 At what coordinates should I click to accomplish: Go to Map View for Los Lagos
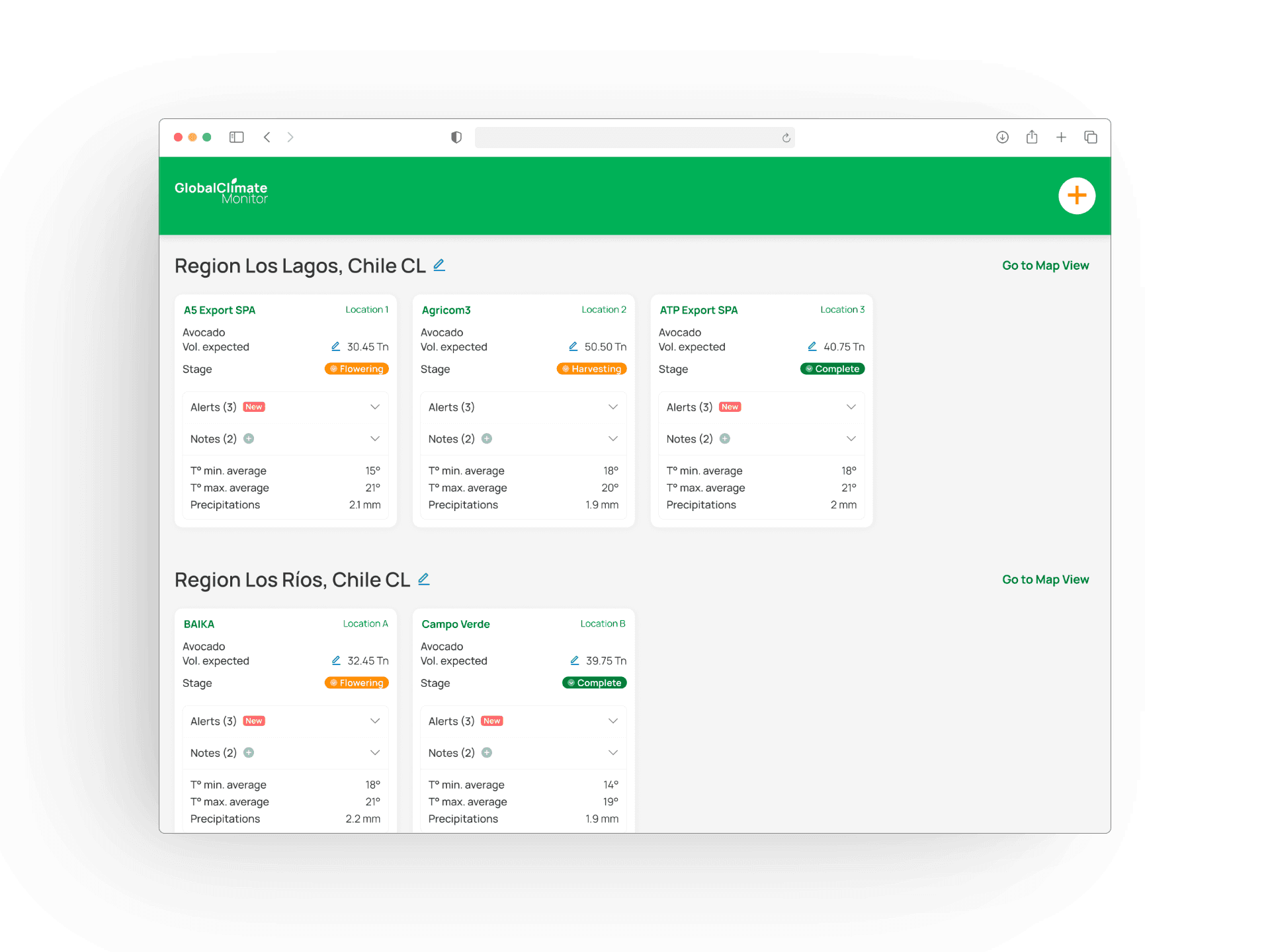[x=1045, y=265]
